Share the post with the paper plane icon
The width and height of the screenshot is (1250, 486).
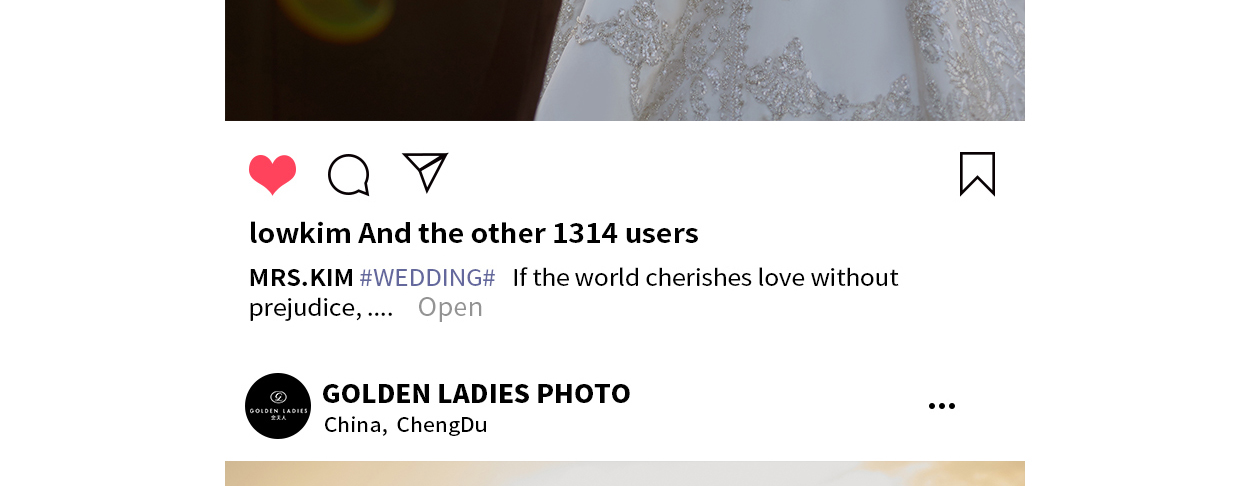click(425, 172)
